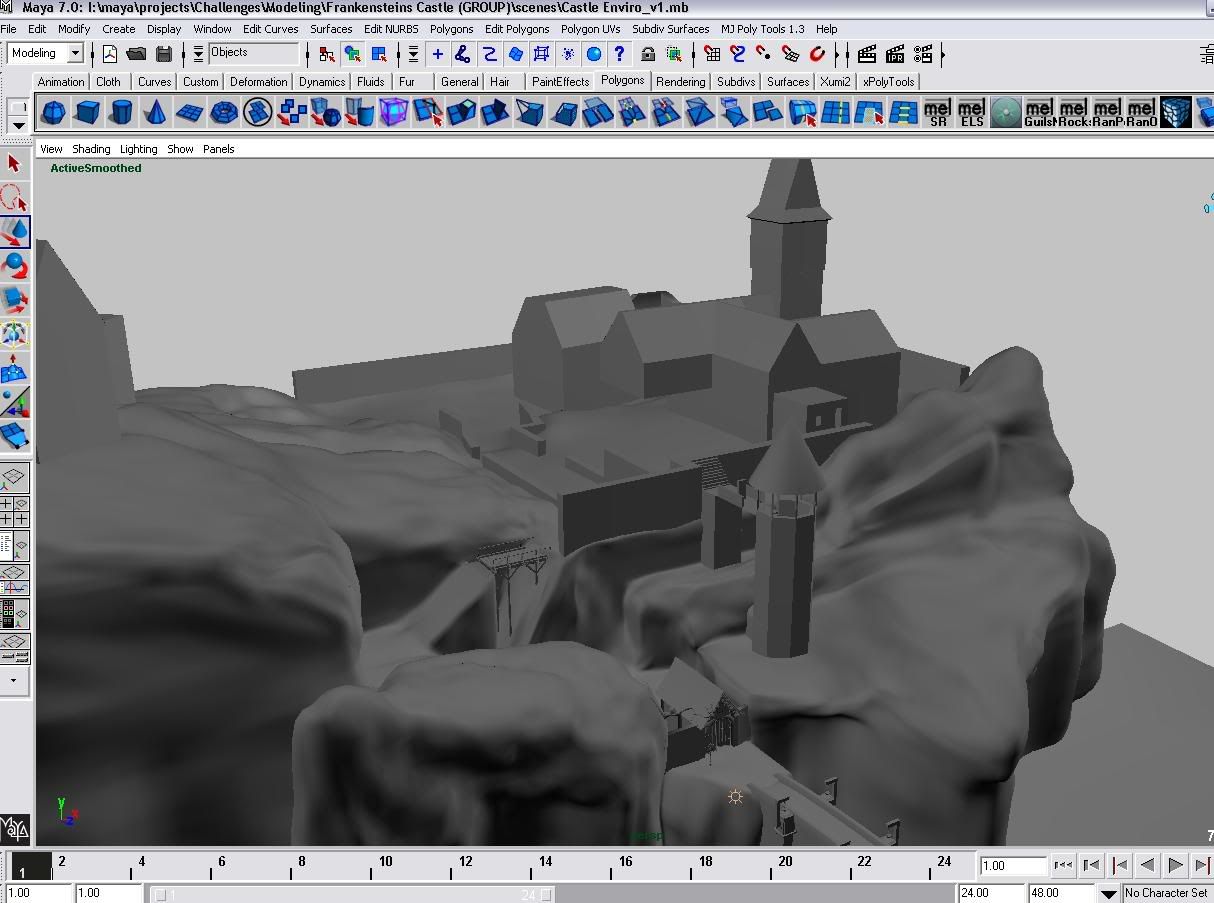1214x903 pixels.
Task: Toggle snap to grids
Action: click(712, 54)
